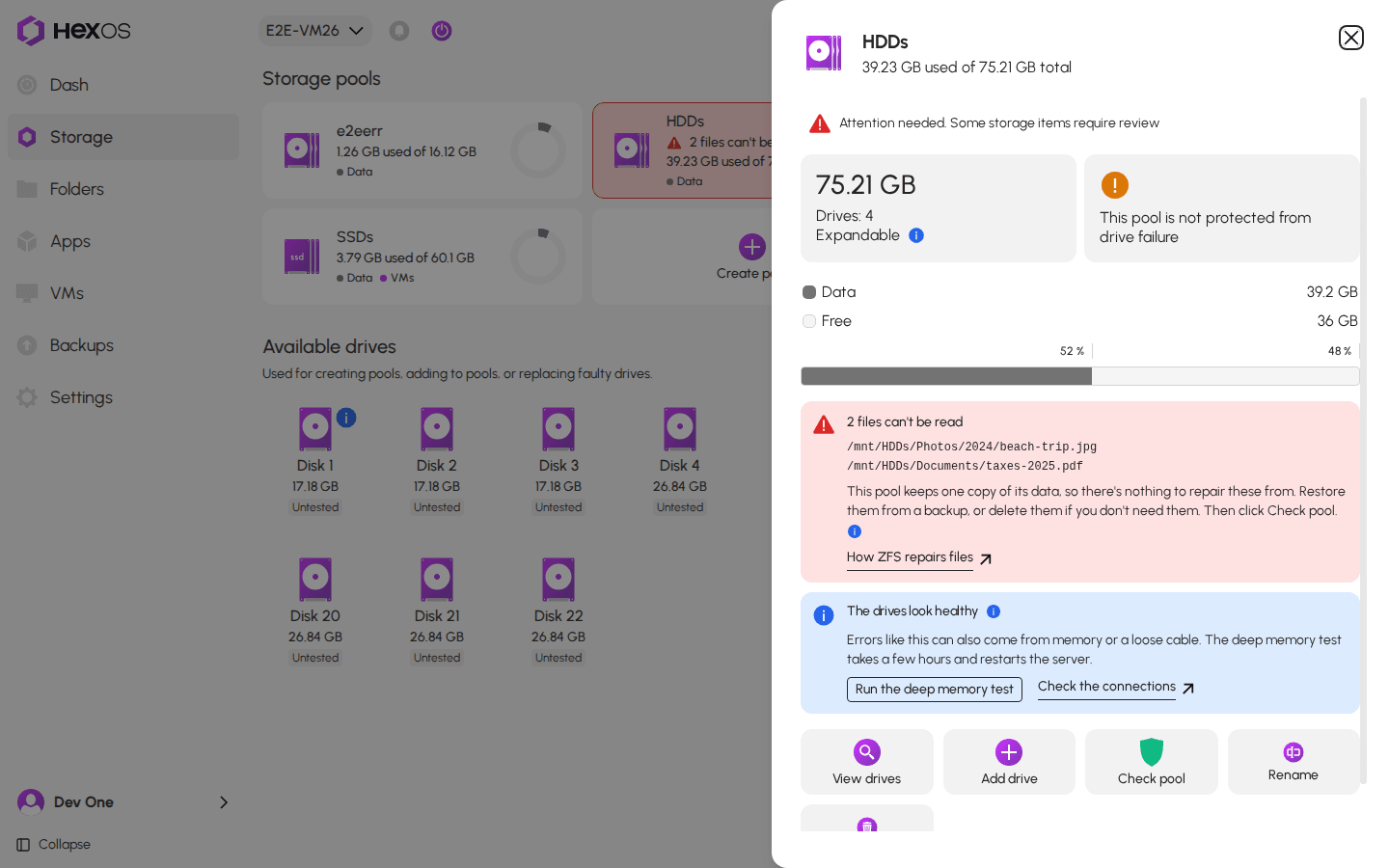Click the Check pool shield button

click(1151, 762)
